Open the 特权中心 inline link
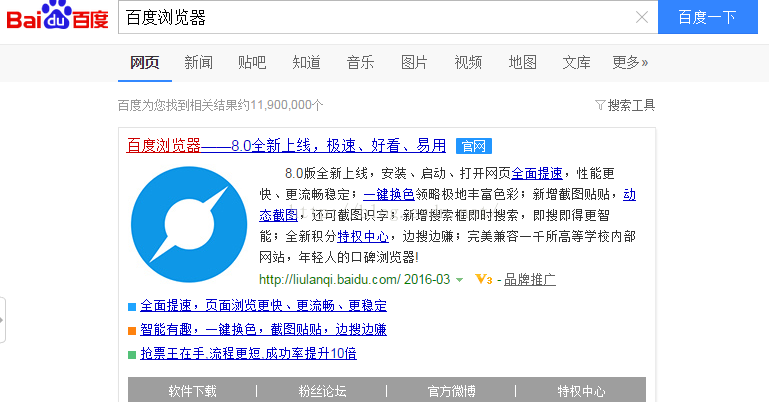This screenshot has height=402, width=769. tap(363, 237)
